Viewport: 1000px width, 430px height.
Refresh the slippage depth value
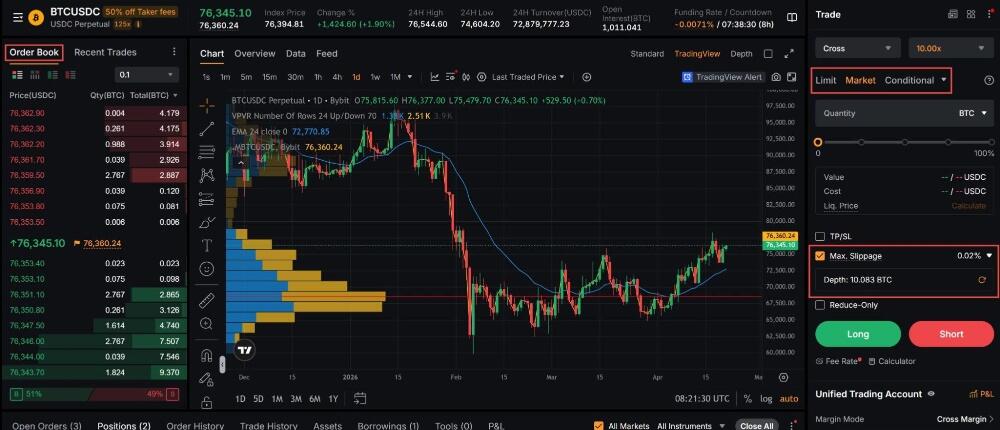pyautogui.click(x=982, y=280)
